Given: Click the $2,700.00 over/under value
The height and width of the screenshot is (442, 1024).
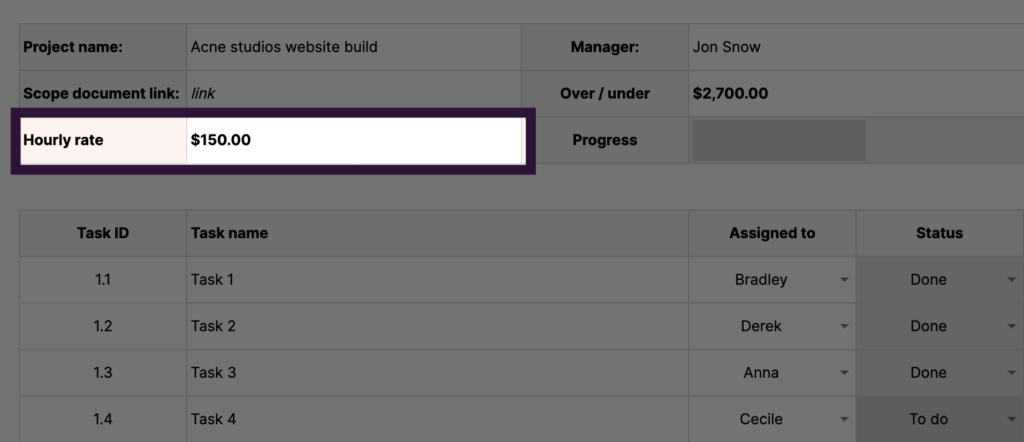Looking at the screenshot, I should 730,94.
